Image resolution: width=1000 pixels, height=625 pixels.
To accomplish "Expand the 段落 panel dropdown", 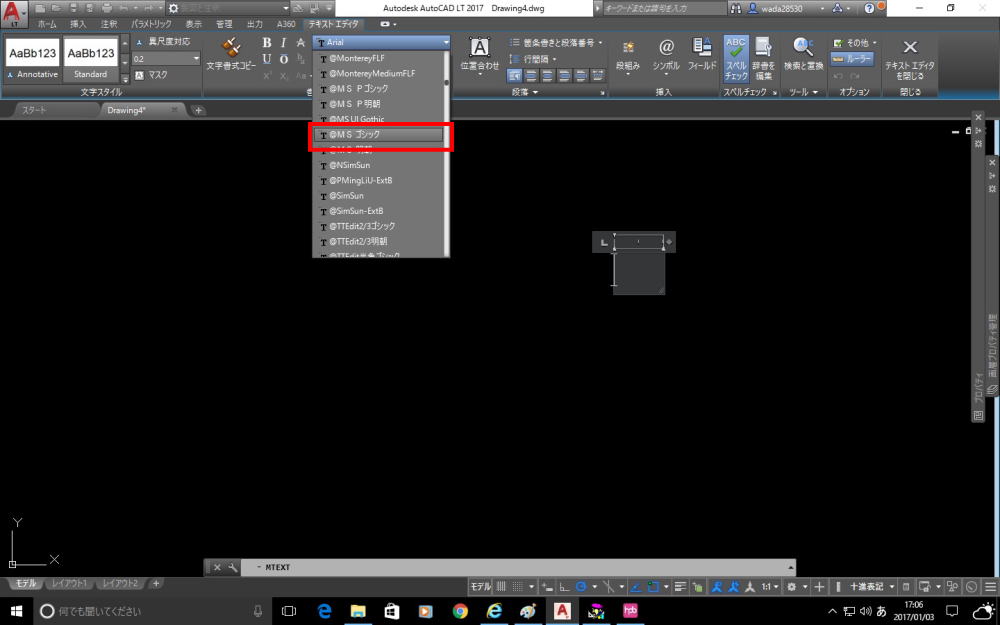I will (x=526, y=92).
